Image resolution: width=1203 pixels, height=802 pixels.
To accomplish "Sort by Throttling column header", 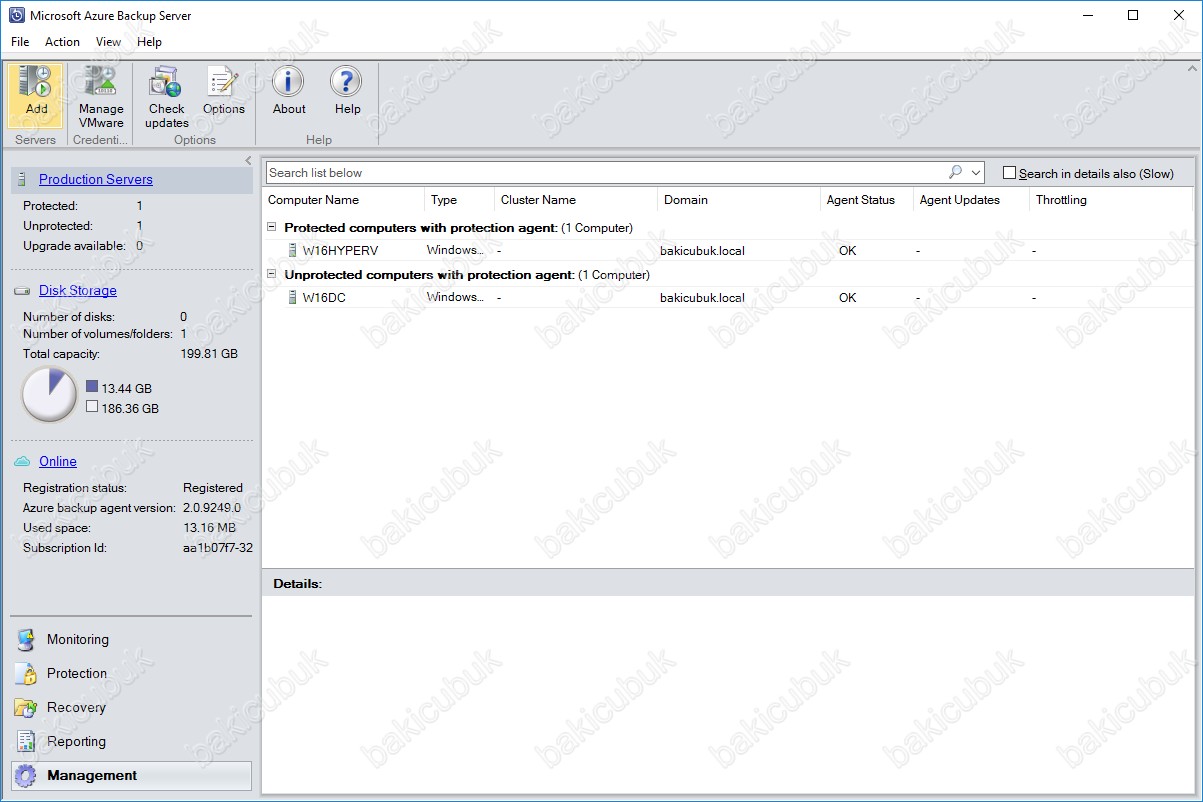I will [x=1112, y=200].
